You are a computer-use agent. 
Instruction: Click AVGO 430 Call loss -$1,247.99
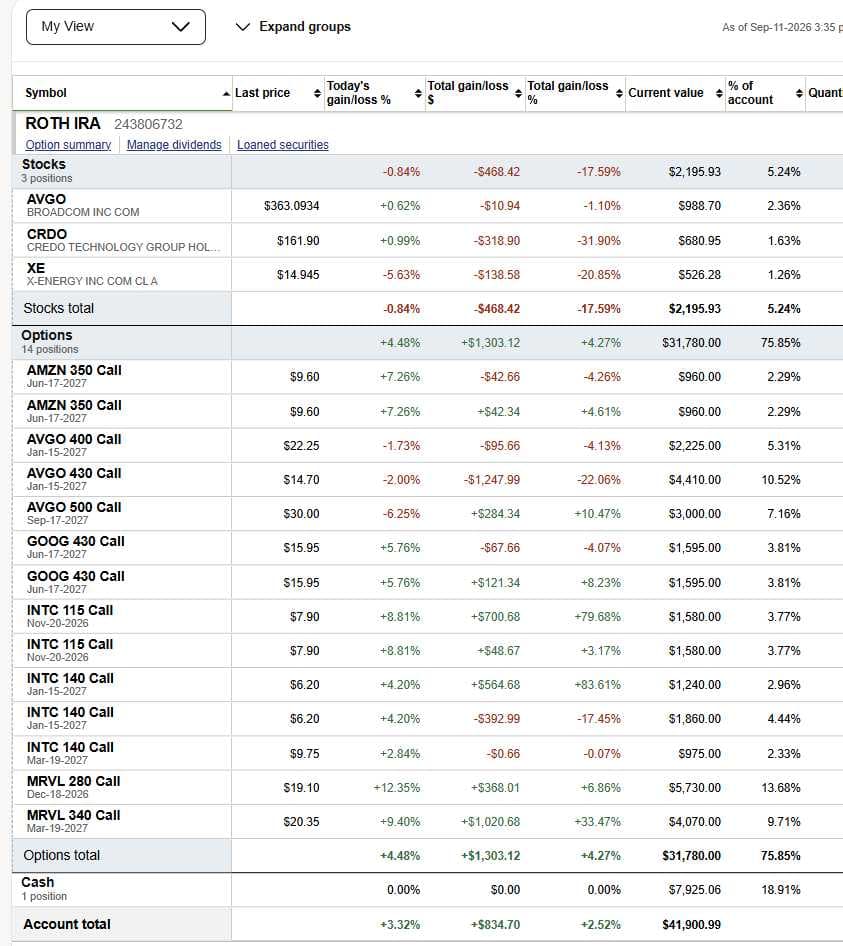[x=492, y=480]
